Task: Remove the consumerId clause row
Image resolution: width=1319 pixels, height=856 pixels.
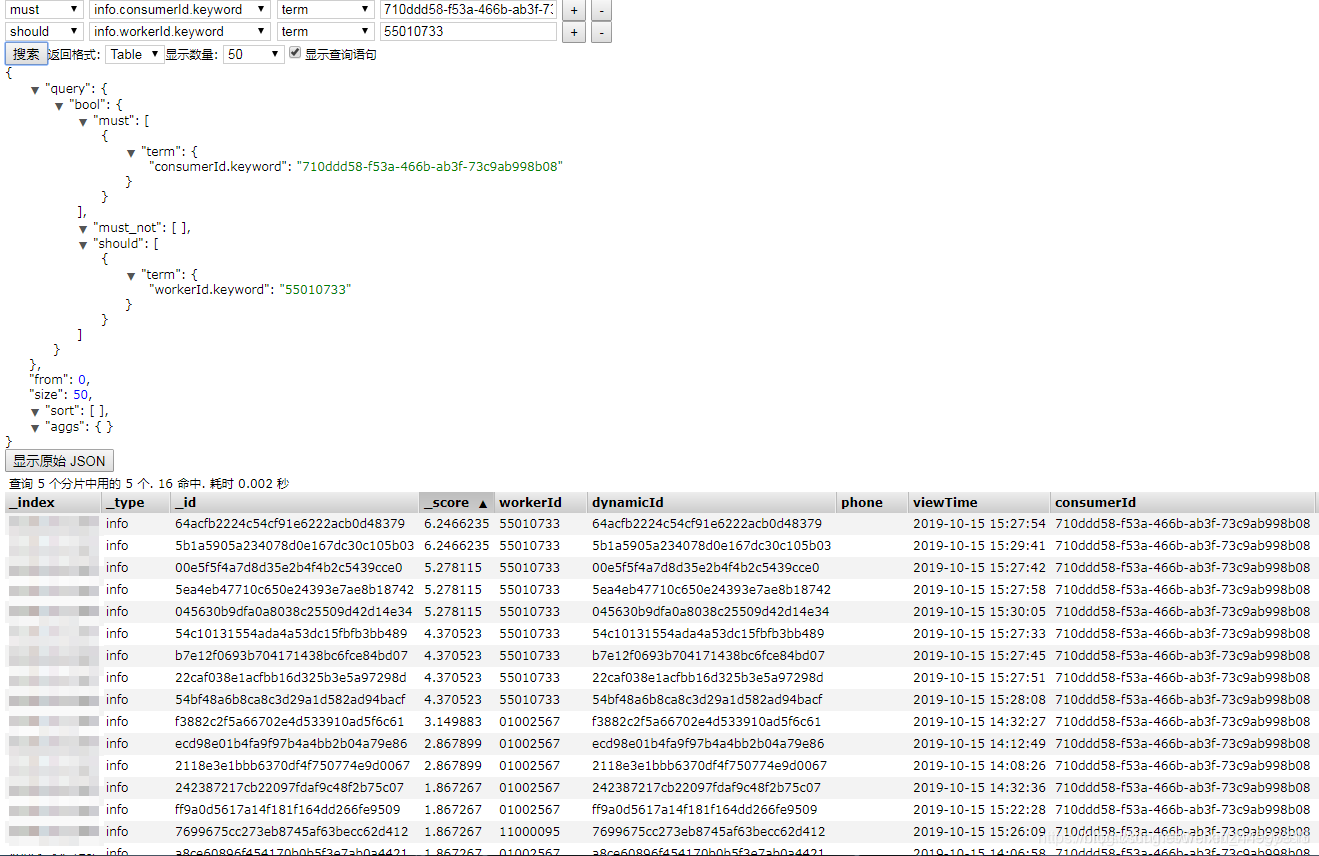Action: point(601,10)
